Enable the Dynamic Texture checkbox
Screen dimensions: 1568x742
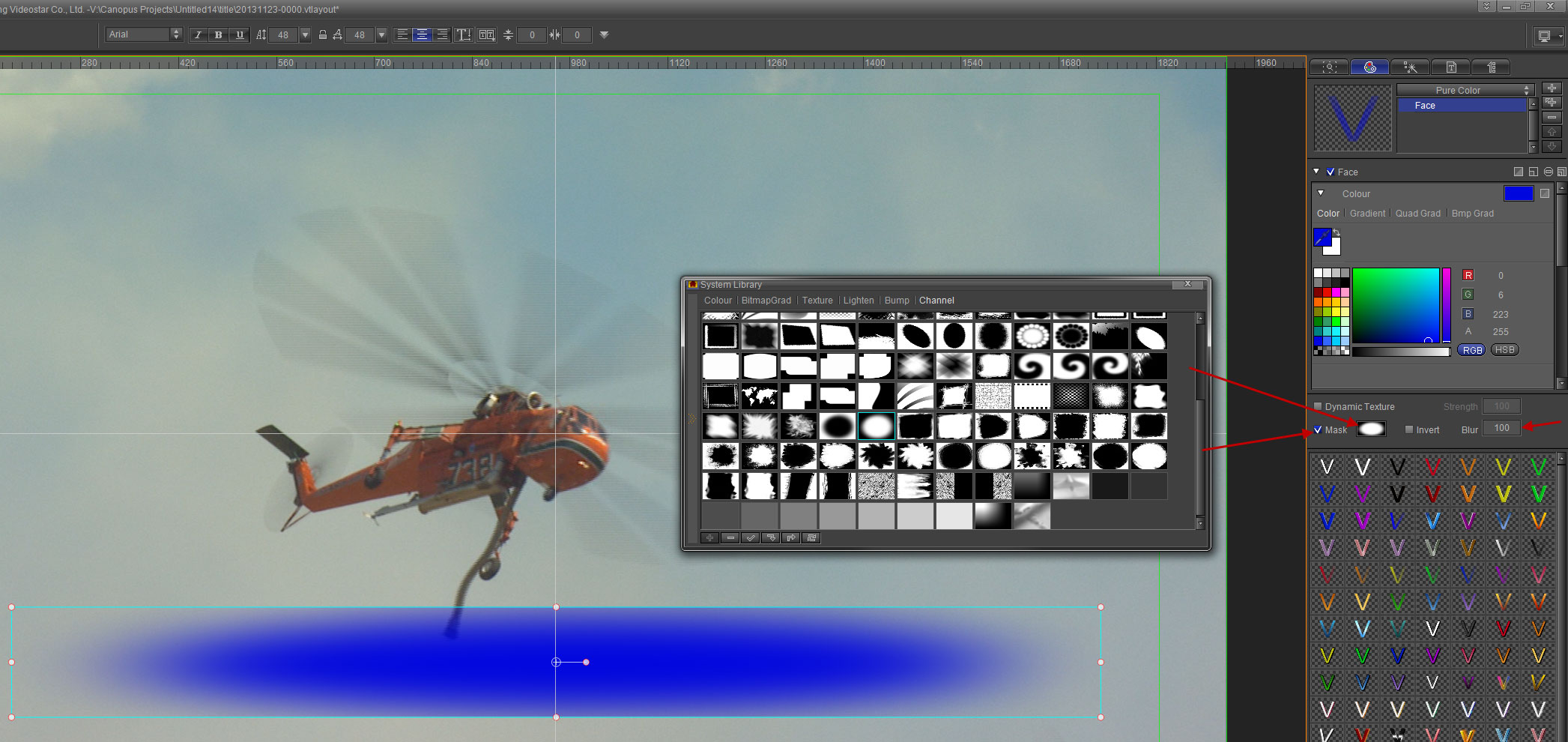1319,406
